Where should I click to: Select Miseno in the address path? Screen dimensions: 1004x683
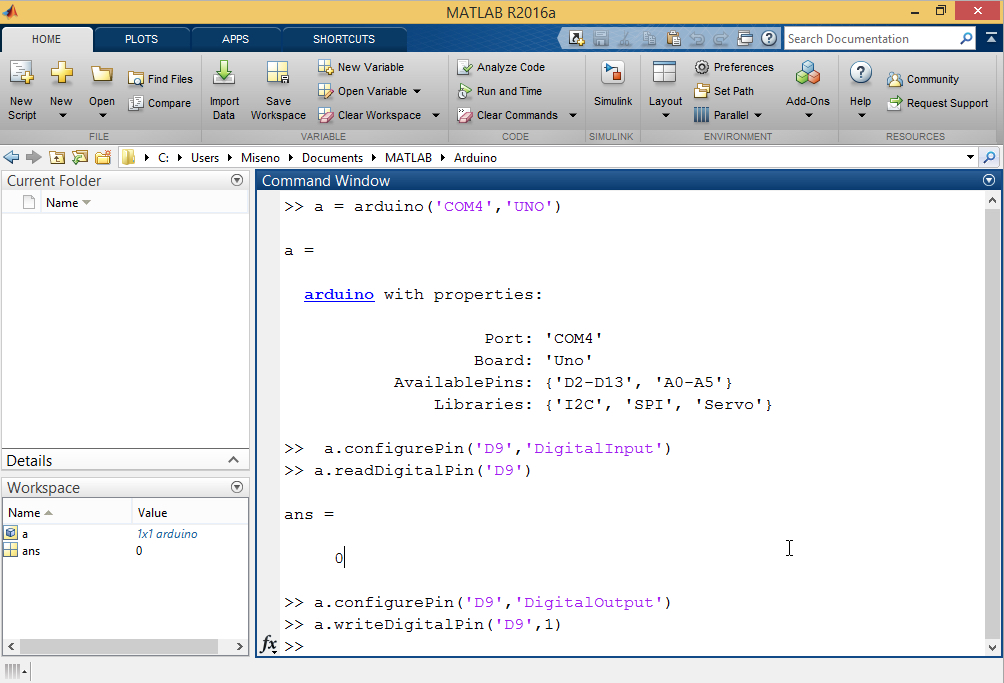point(260,157)
